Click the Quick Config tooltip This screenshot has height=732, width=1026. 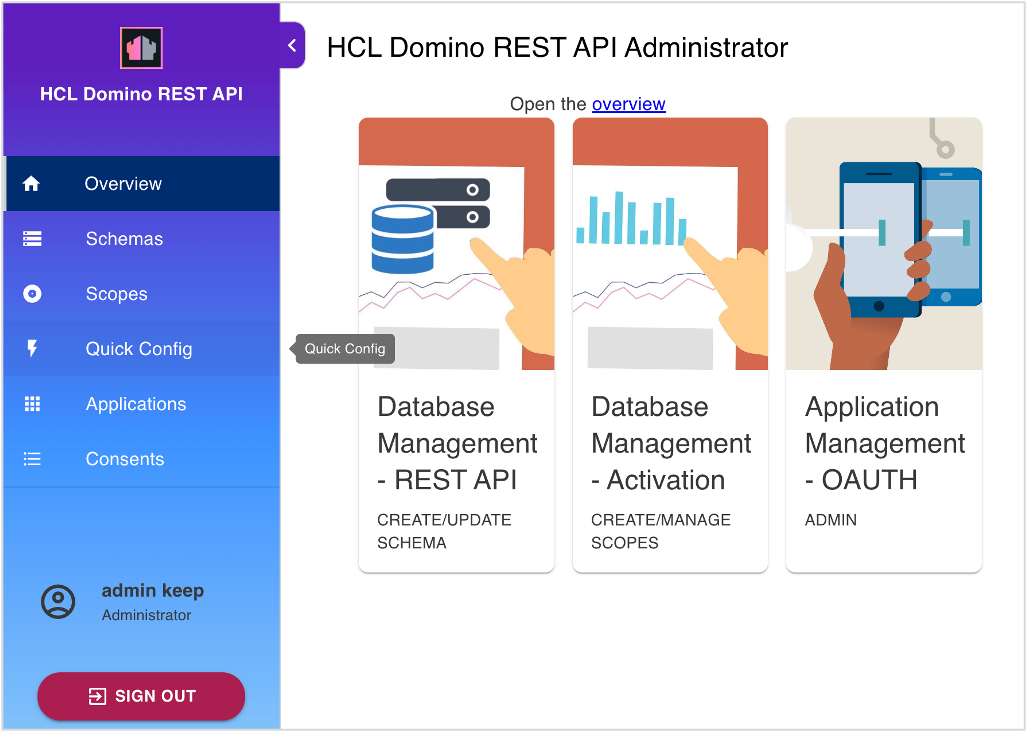coord(345,349)
